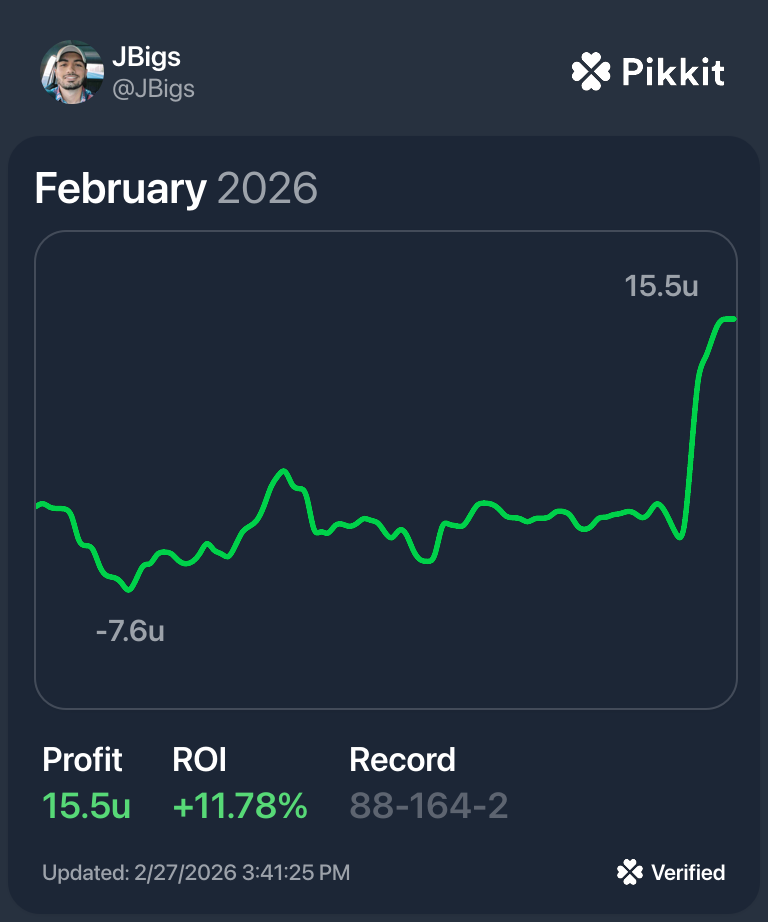Screen dimensions: 768x922
Task: Click the Updated timestamp text
Action: tap(196, 873)
